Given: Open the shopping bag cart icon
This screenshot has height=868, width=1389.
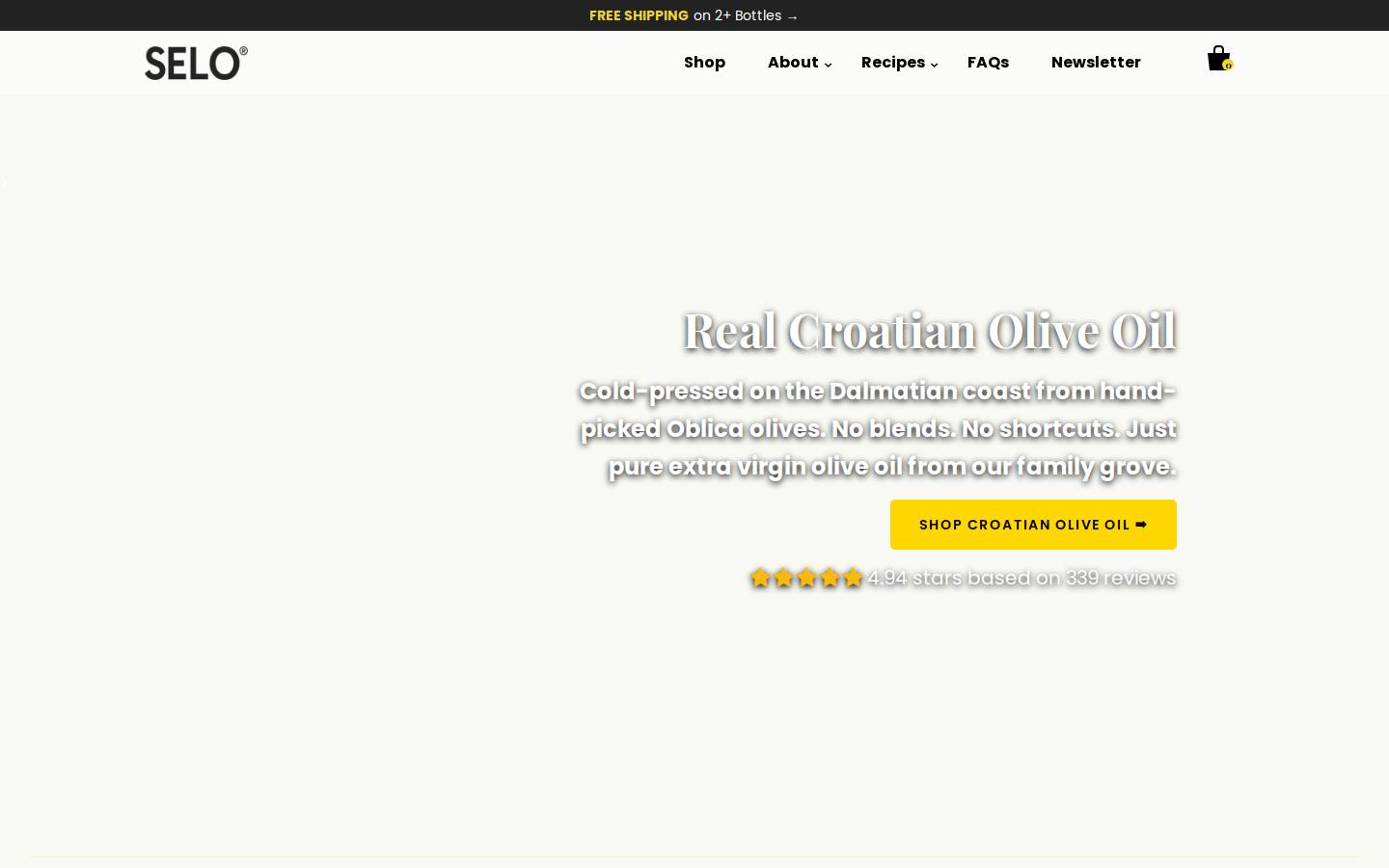Looking at the screenshot, I should click(1219, 59).
